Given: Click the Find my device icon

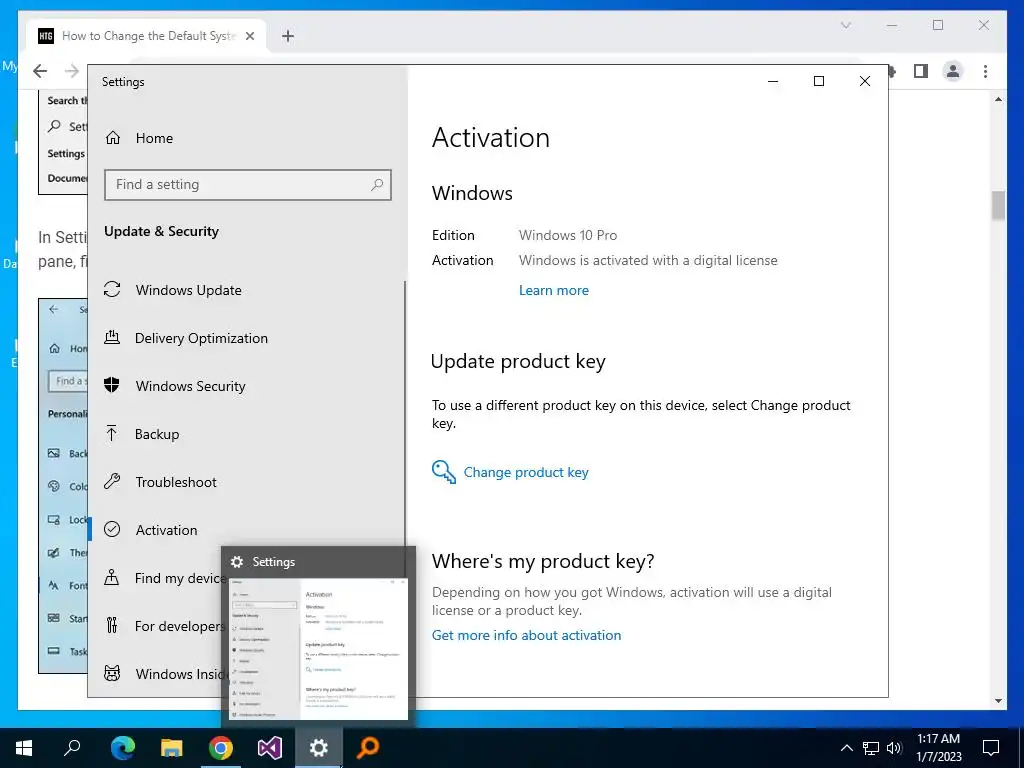Looking at the screenshot, I should (112, 577).
